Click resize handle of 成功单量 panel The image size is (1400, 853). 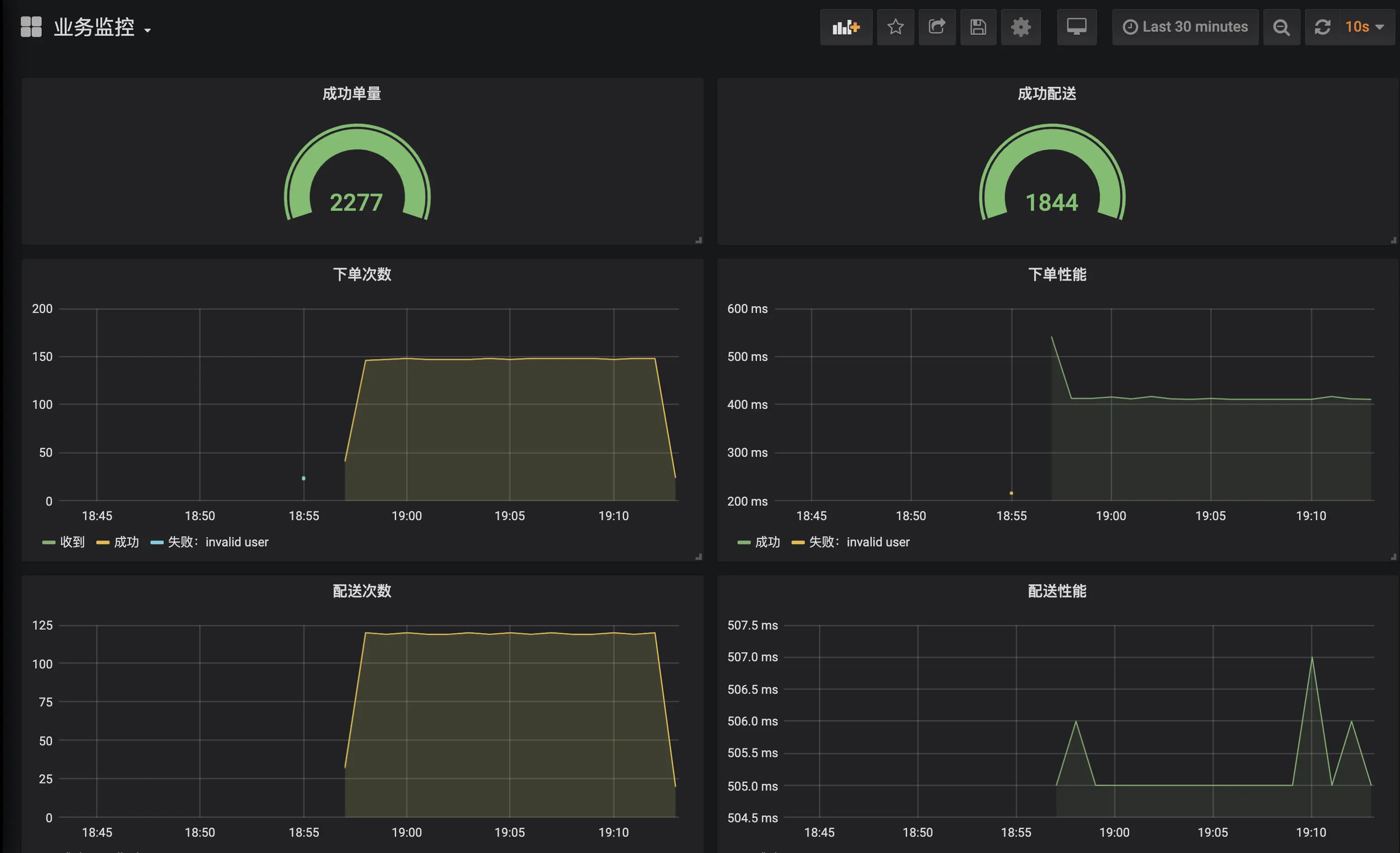coord(698,240)
